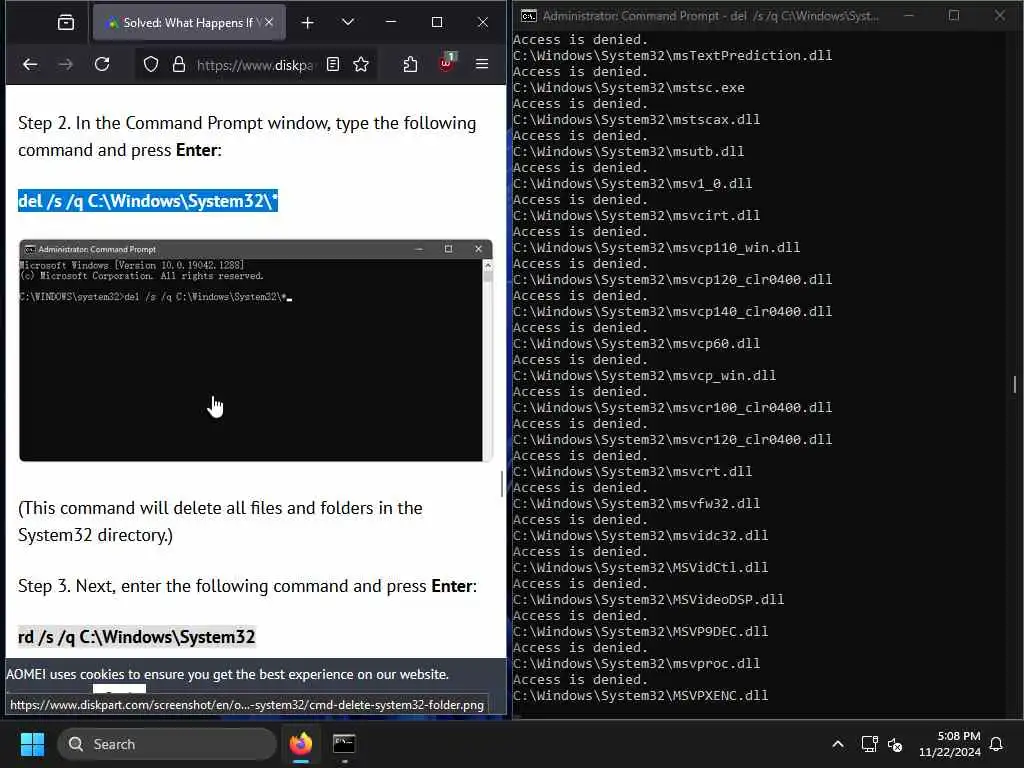Bookmark this page with the star

361,64
